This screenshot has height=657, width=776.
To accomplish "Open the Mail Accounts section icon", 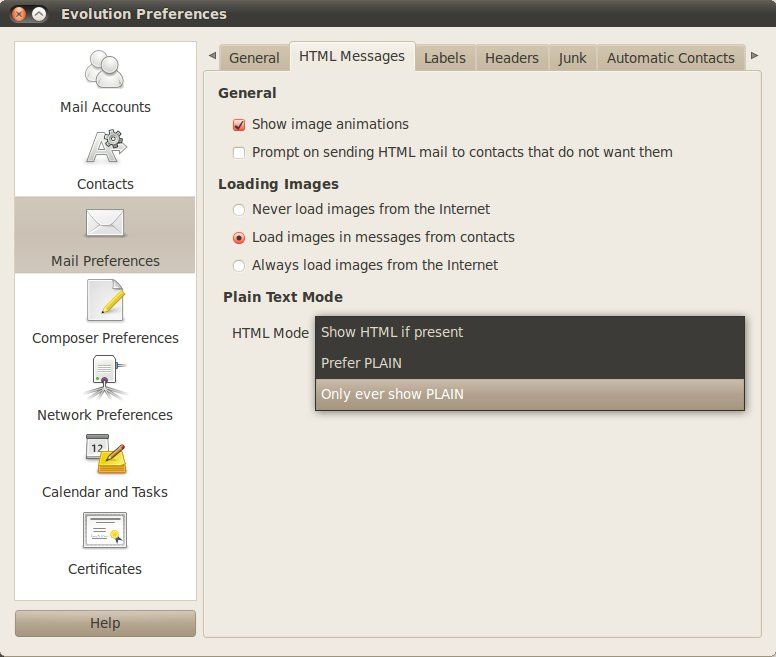I will click(x=105, y=70).
